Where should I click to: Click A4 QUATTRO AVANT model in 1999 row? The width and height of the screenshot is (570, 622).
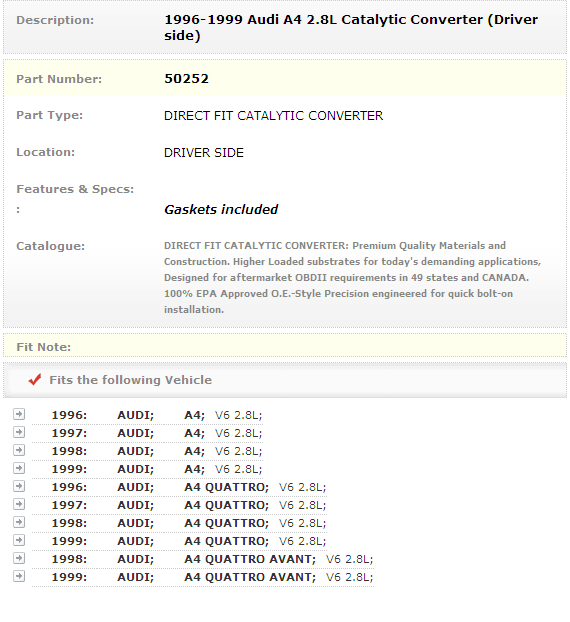click(250, 577)
